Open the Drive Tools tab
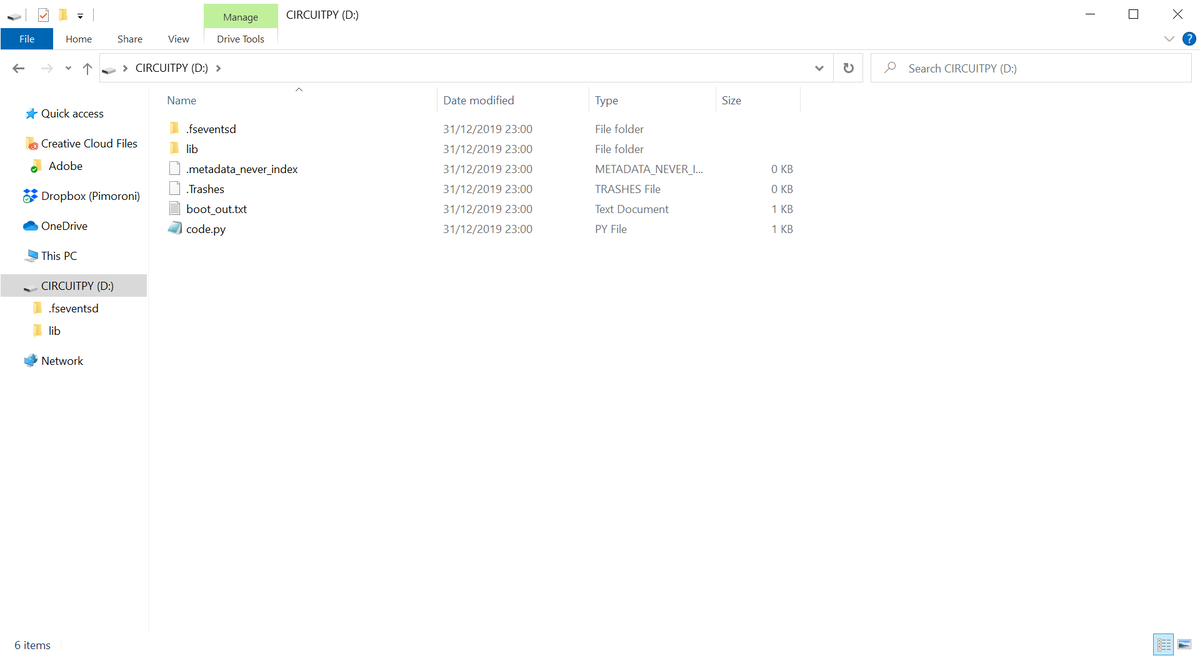Viewport: 1200px width, 656px height. coord(240,39)
